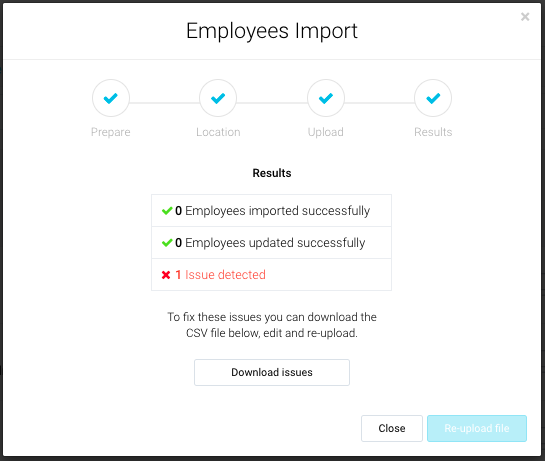Screen dimensions: 545x461
Task: Download issues CSV file
Action: 272,372
